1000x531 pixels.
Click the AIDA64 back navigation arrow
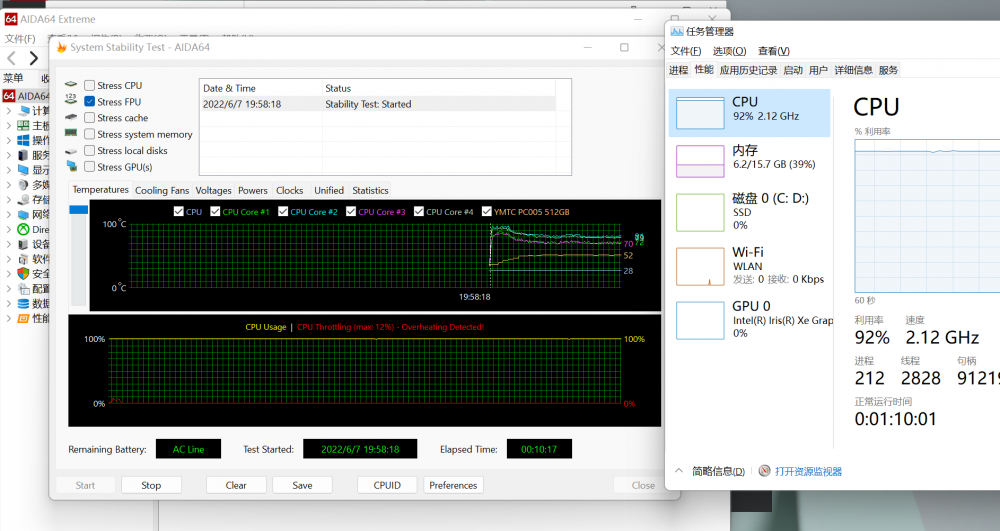tap(11, 59)
